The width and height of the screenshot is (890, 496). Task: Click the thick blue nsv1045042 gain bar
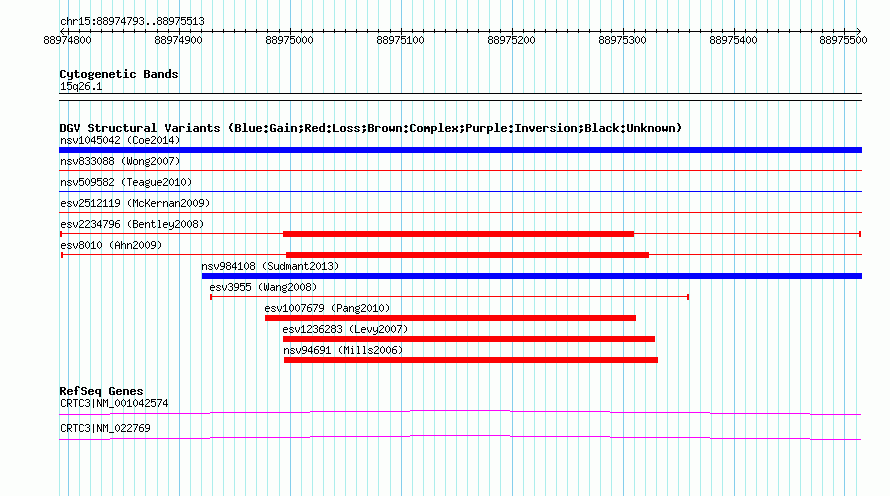click(x=460, y=150)
